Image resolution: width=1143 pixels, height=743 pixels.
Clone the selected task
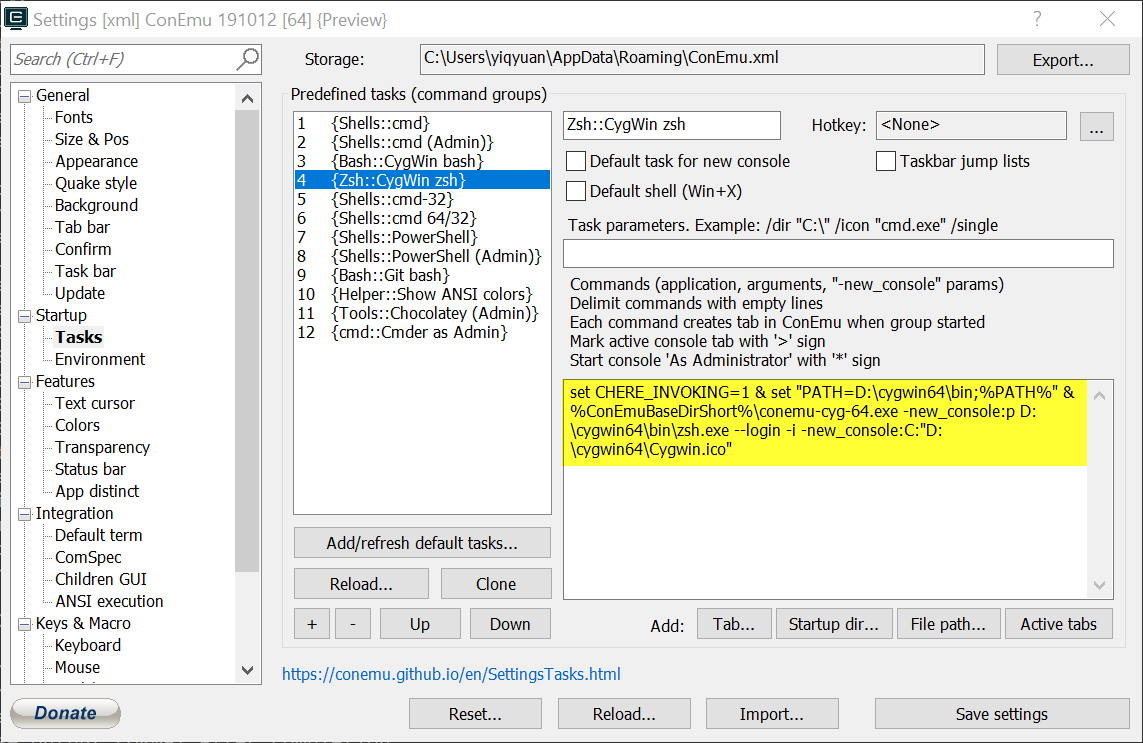click(x=496, y=583)
